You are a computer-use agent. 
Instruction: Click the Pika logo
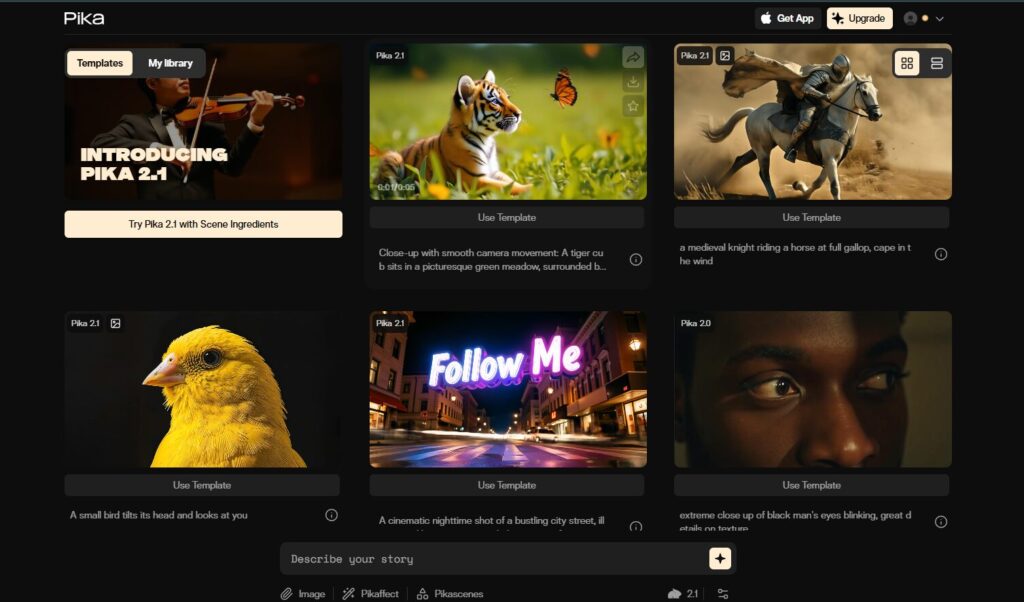point(84,18)
